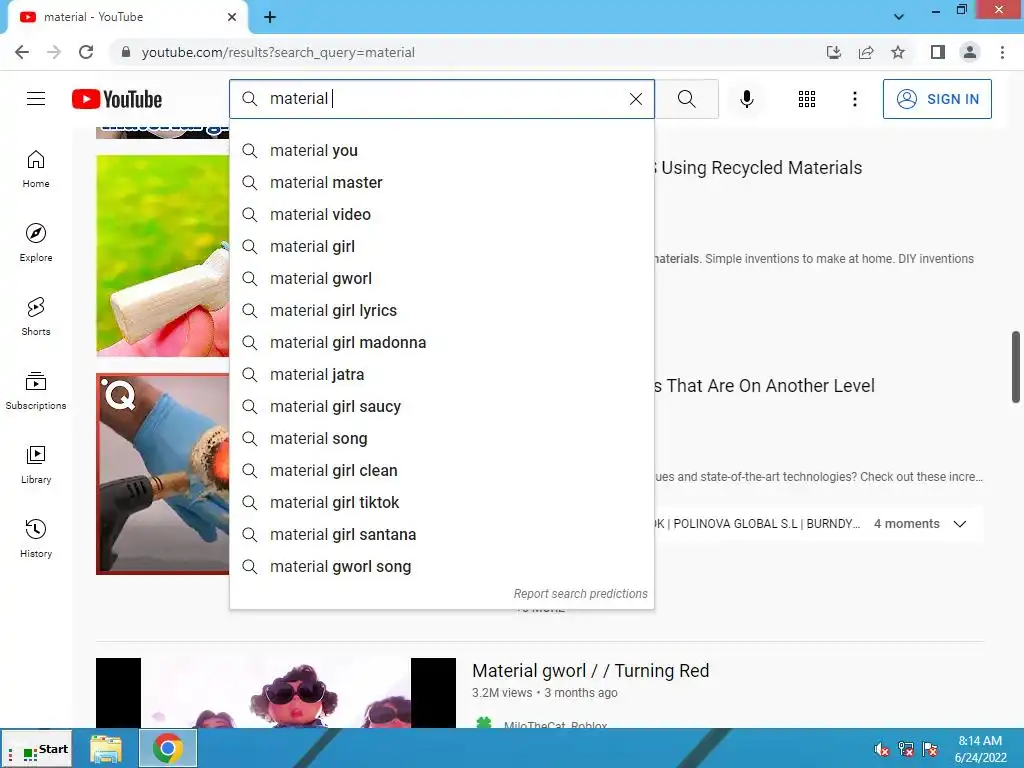1024x768 pixels.
Task: Open the tab search dropdown arrow
Action: click(899, 17)
